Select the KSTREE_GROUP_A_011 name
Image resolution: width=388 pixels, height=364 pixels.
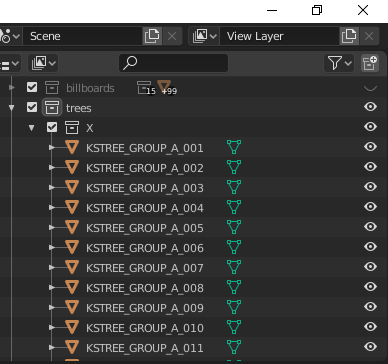145,348
